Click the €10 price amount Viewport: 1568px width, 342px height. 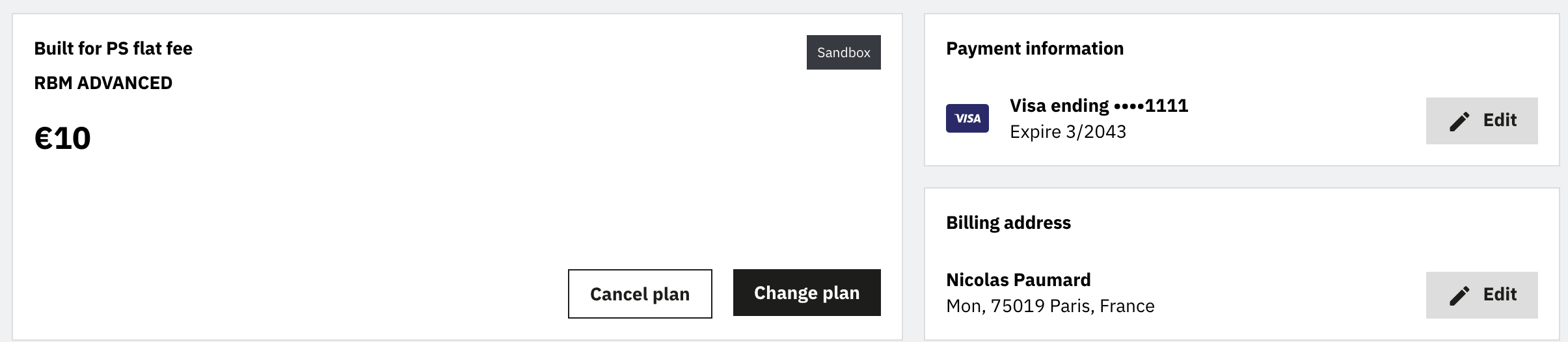pos(62,138)
